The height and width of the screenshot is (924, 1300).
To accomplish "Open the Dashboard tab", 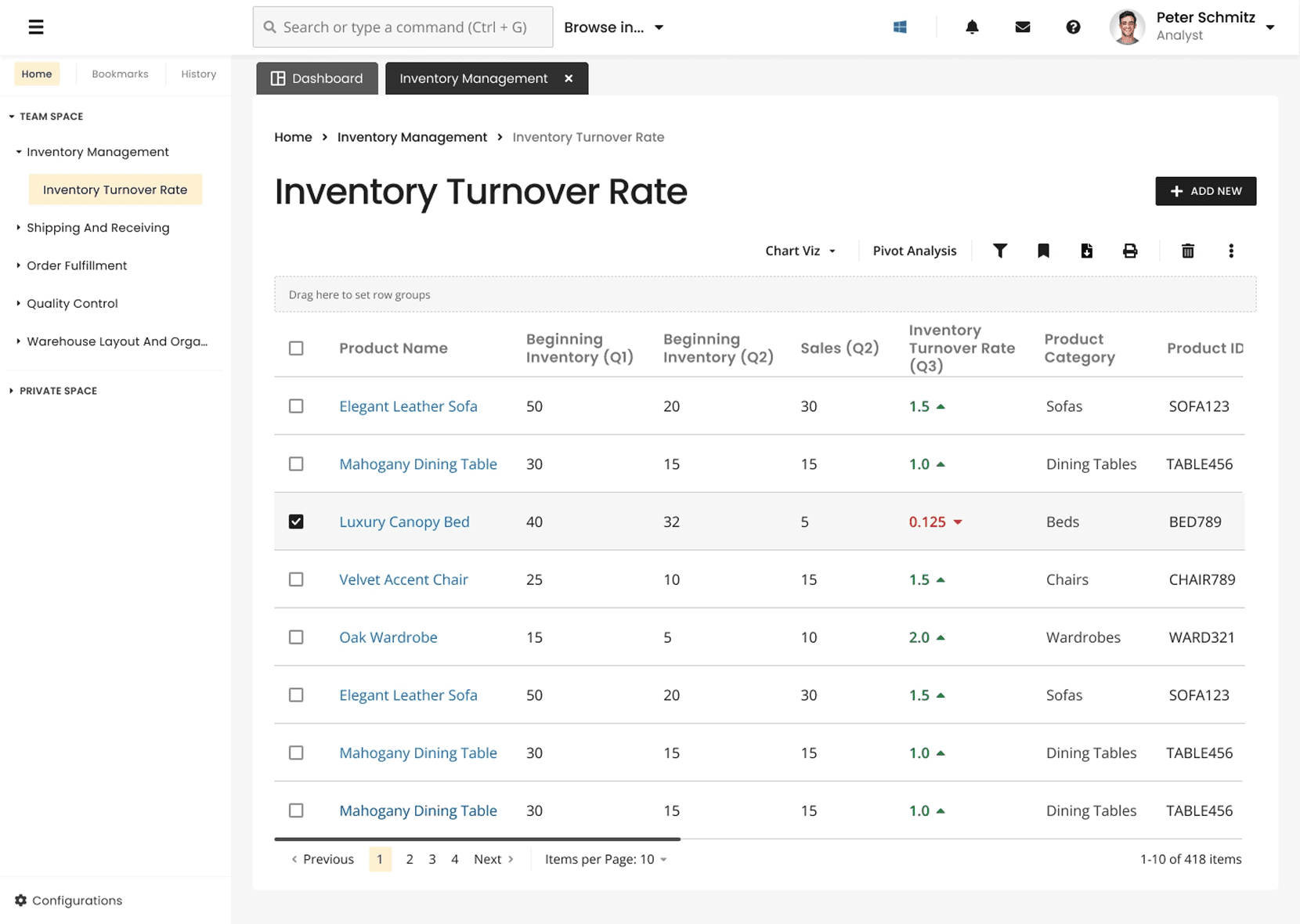I will pos(317,78).
